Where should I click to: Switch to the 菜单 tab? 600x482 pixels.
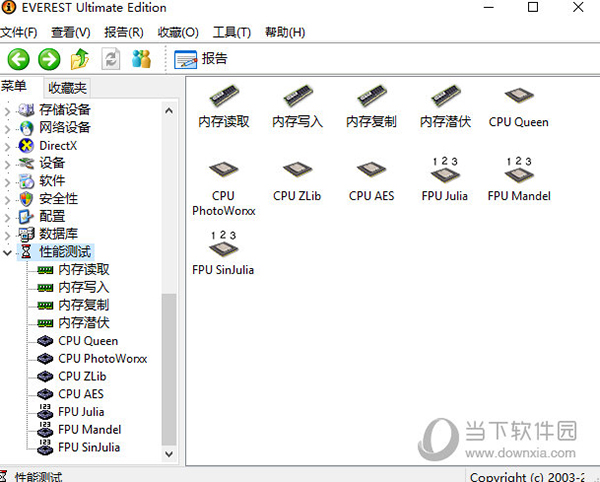tap(14, 86)
